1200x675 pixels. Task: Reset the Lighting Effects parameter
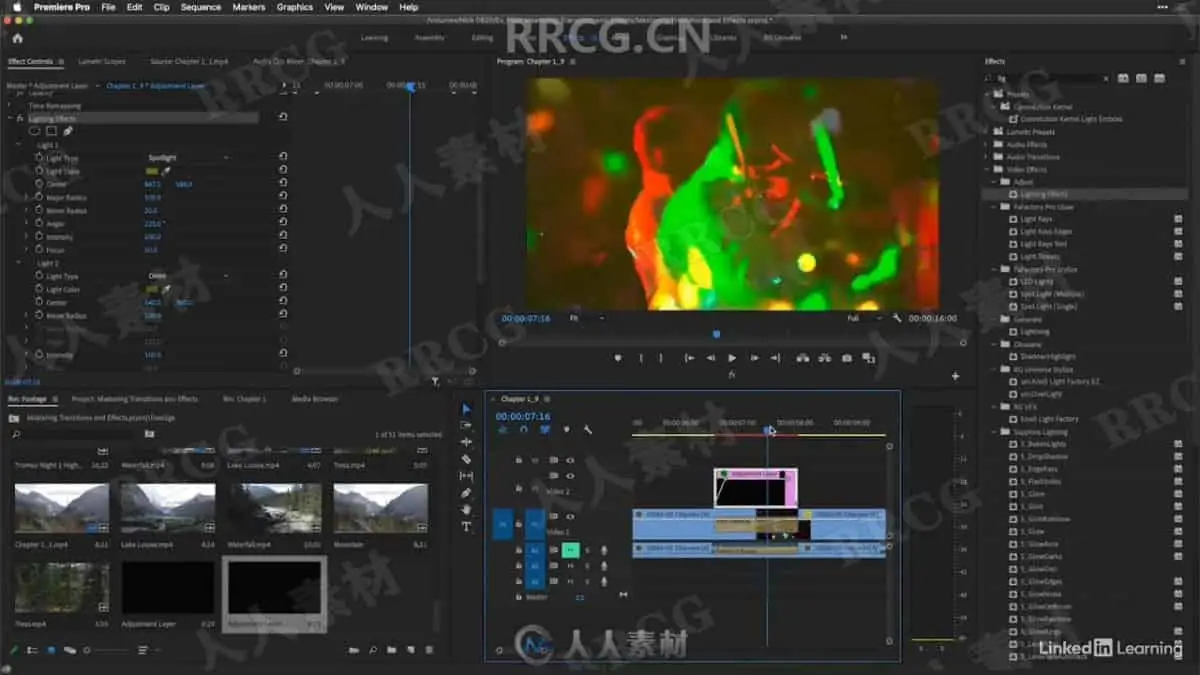pos(283,118)
